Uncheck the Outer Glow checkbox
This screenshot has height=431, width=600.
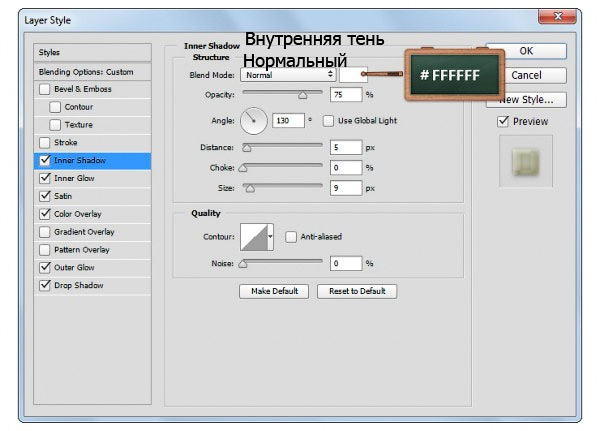tap(45, 268)
